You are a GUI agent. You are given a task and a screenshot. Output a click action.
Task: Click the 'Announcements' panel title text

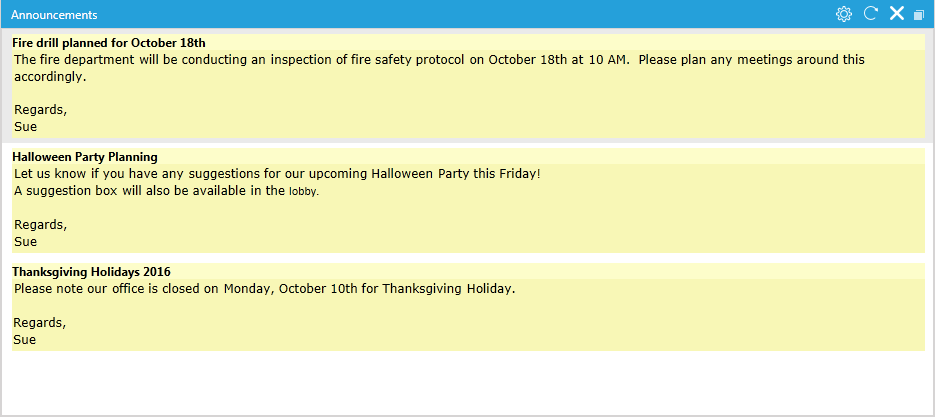click(x=54, y=15)
